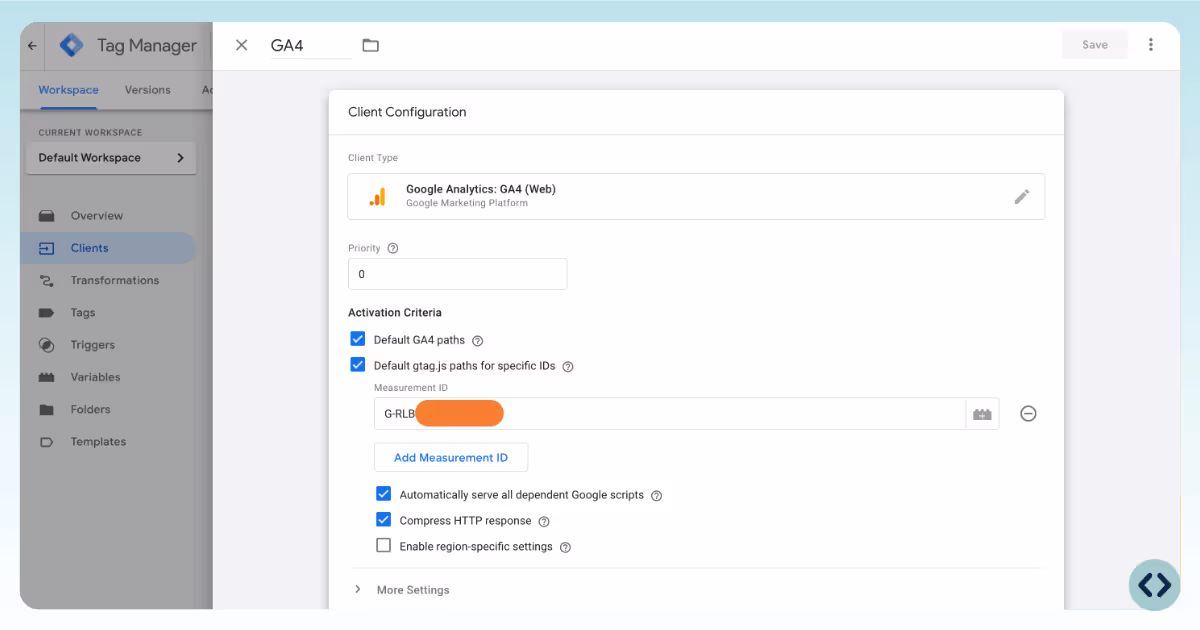
Task: Click into the Measurement ID field
Action: pos(670,414)
